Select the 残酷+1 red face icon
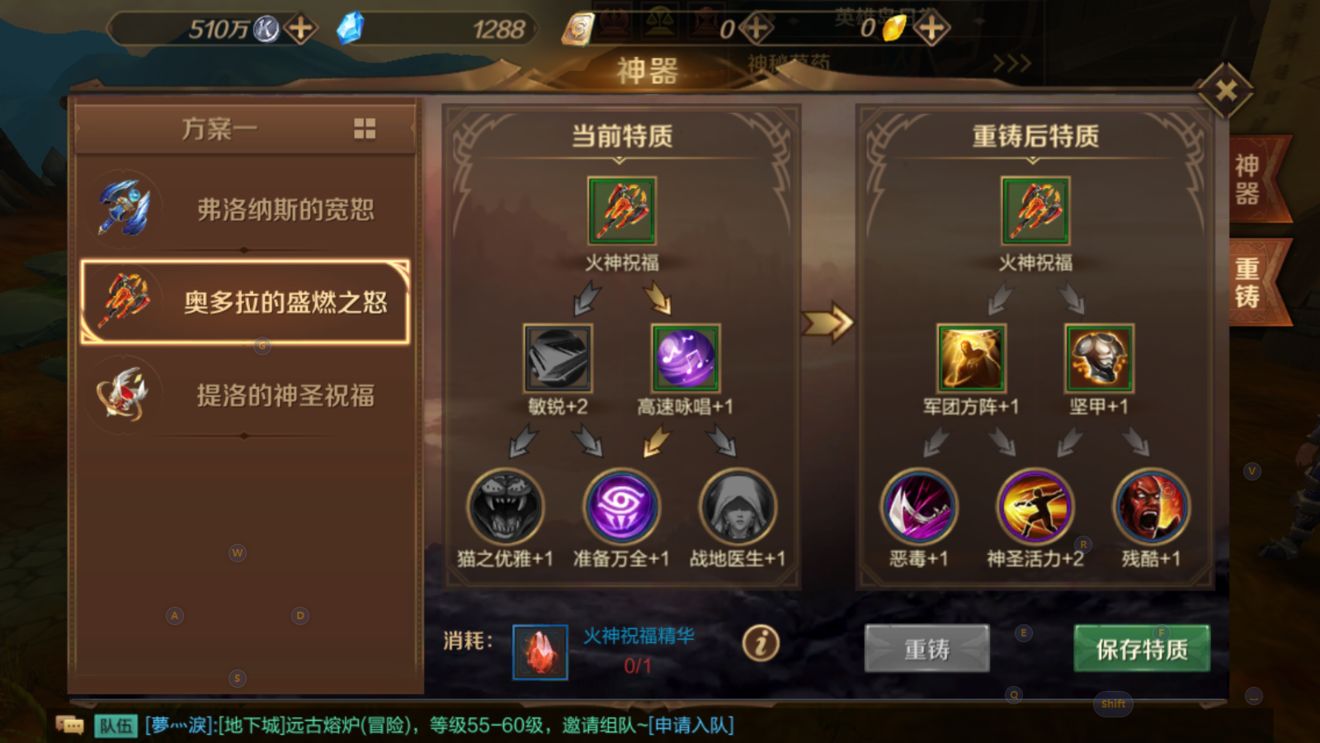This screenshot has height=743, width=1320. pos(1151,507)
